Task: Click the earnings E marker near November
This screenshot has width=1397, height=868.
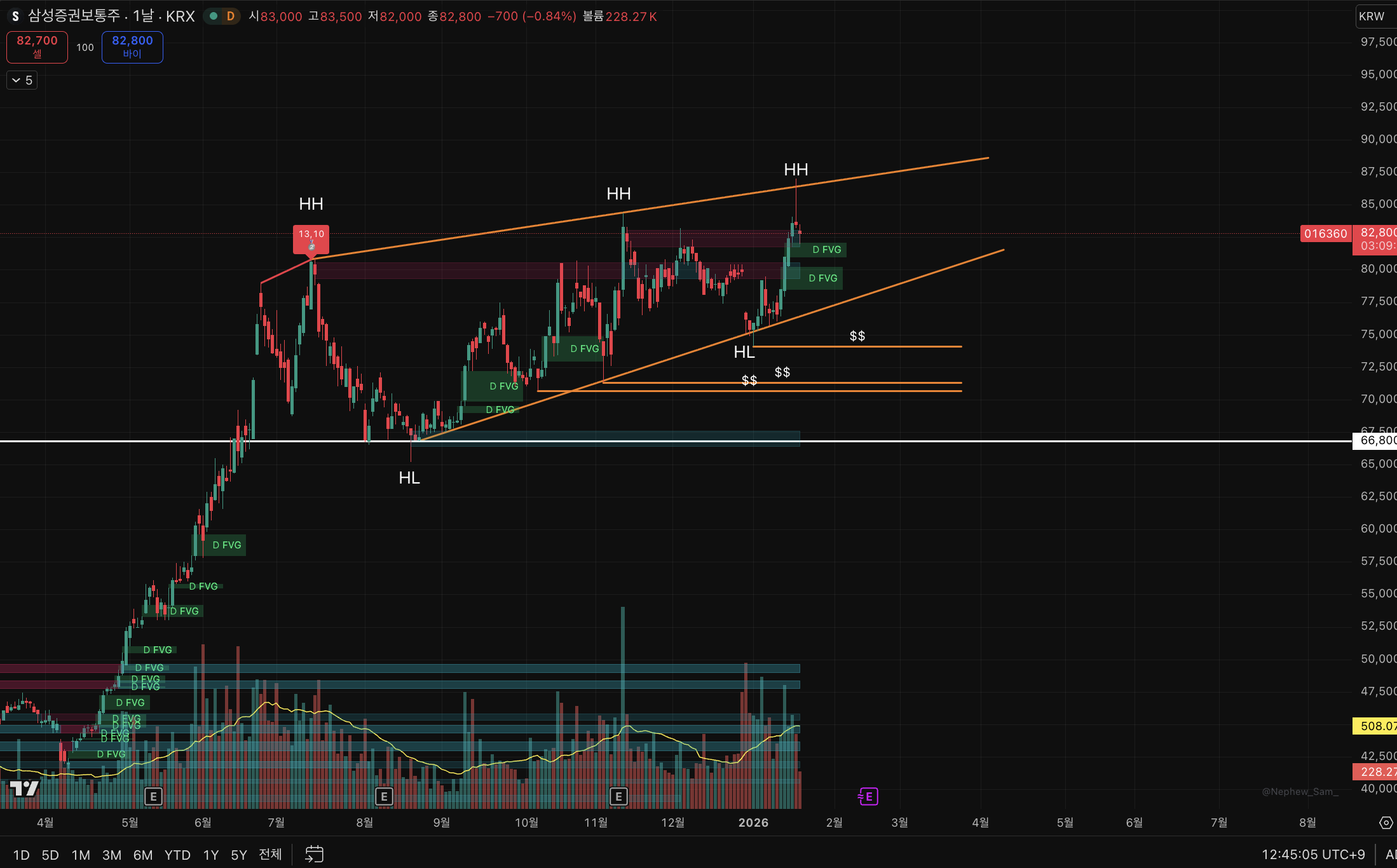Action: coord(618,796)
